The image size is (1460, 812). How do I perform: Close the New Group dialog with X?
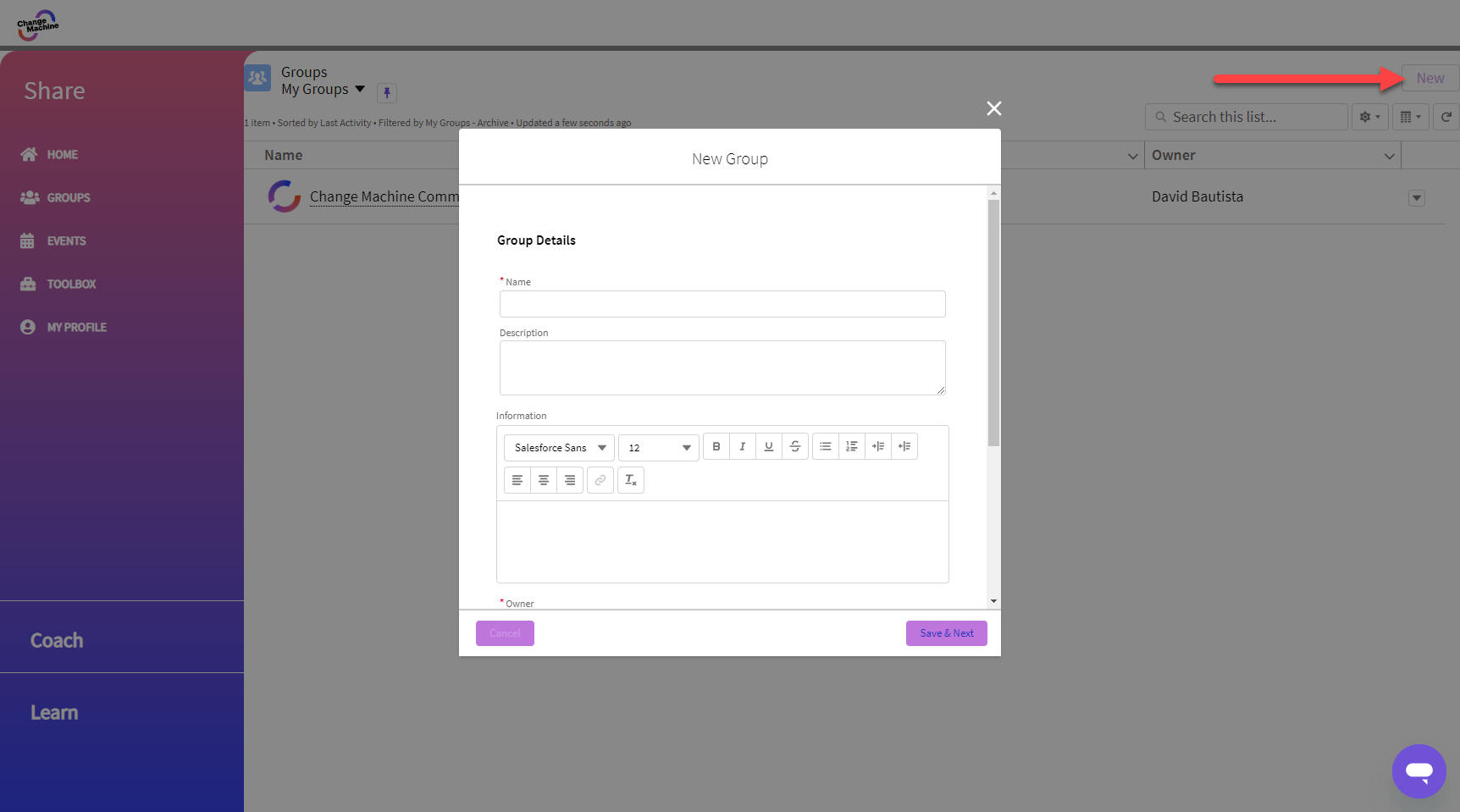[994, 108]
